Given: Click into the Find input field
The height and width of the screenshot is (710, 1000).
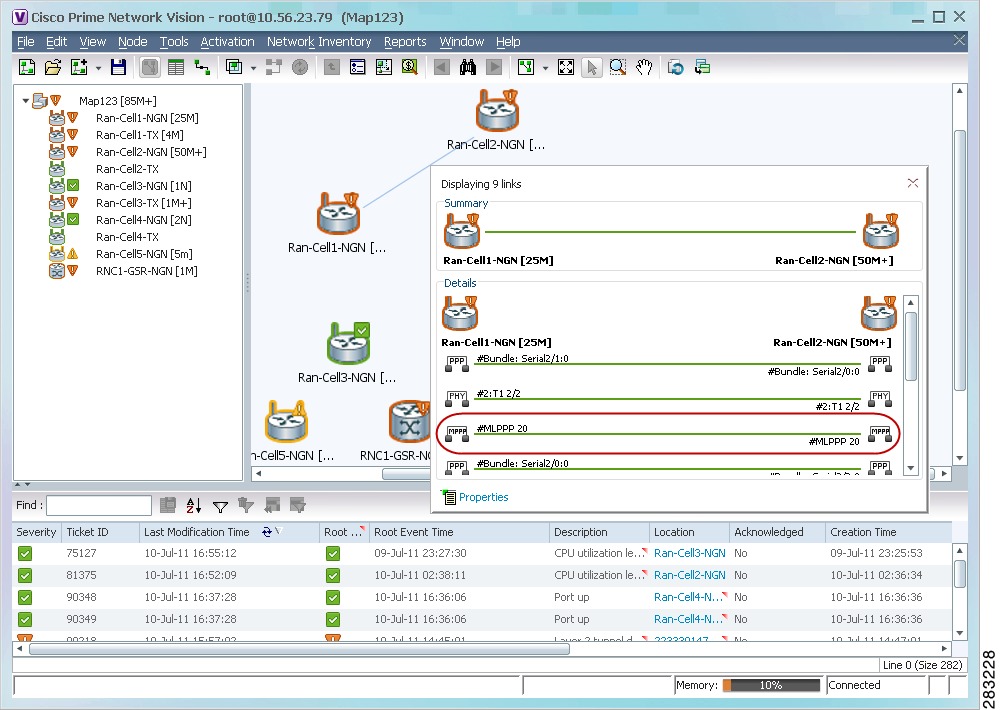Looking at the screenshot, I should click(x=99, y=505).
